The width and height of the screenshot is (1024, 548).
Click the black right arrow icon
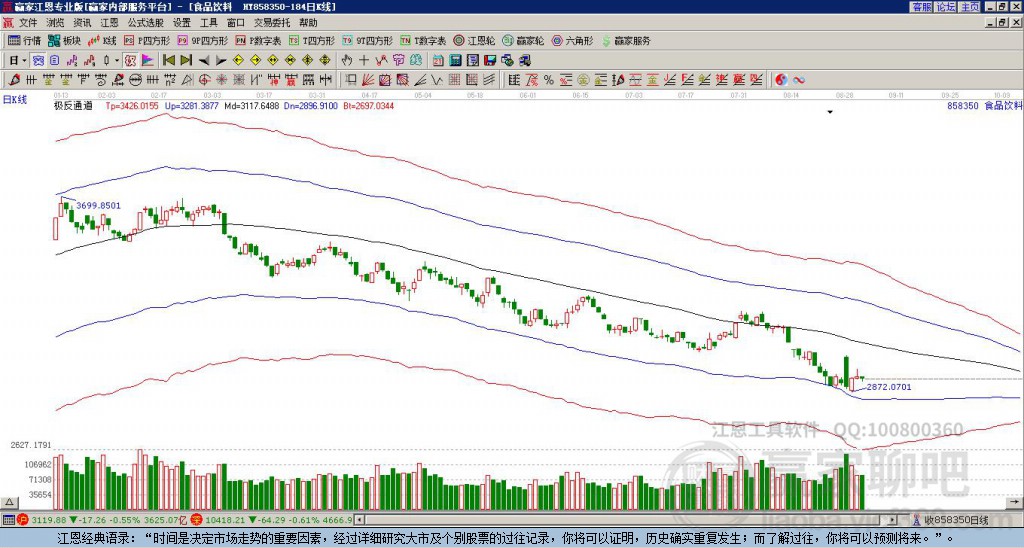(x=221, y=61)
